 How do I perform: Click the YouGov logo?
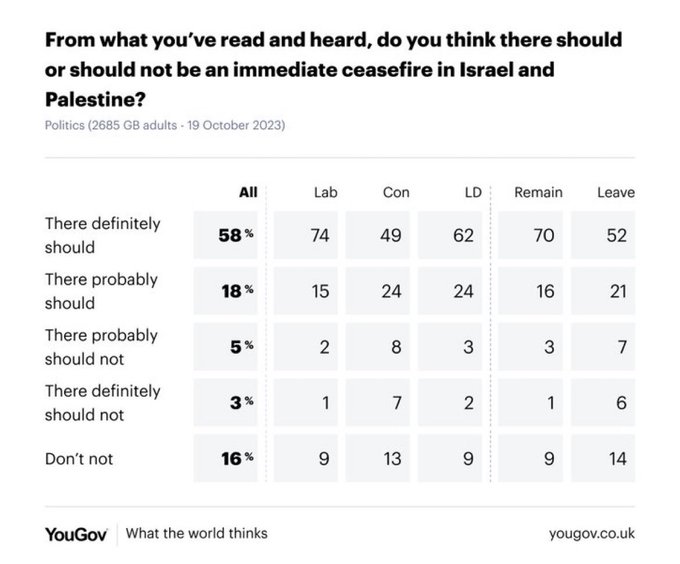click(x=78, y=532)
